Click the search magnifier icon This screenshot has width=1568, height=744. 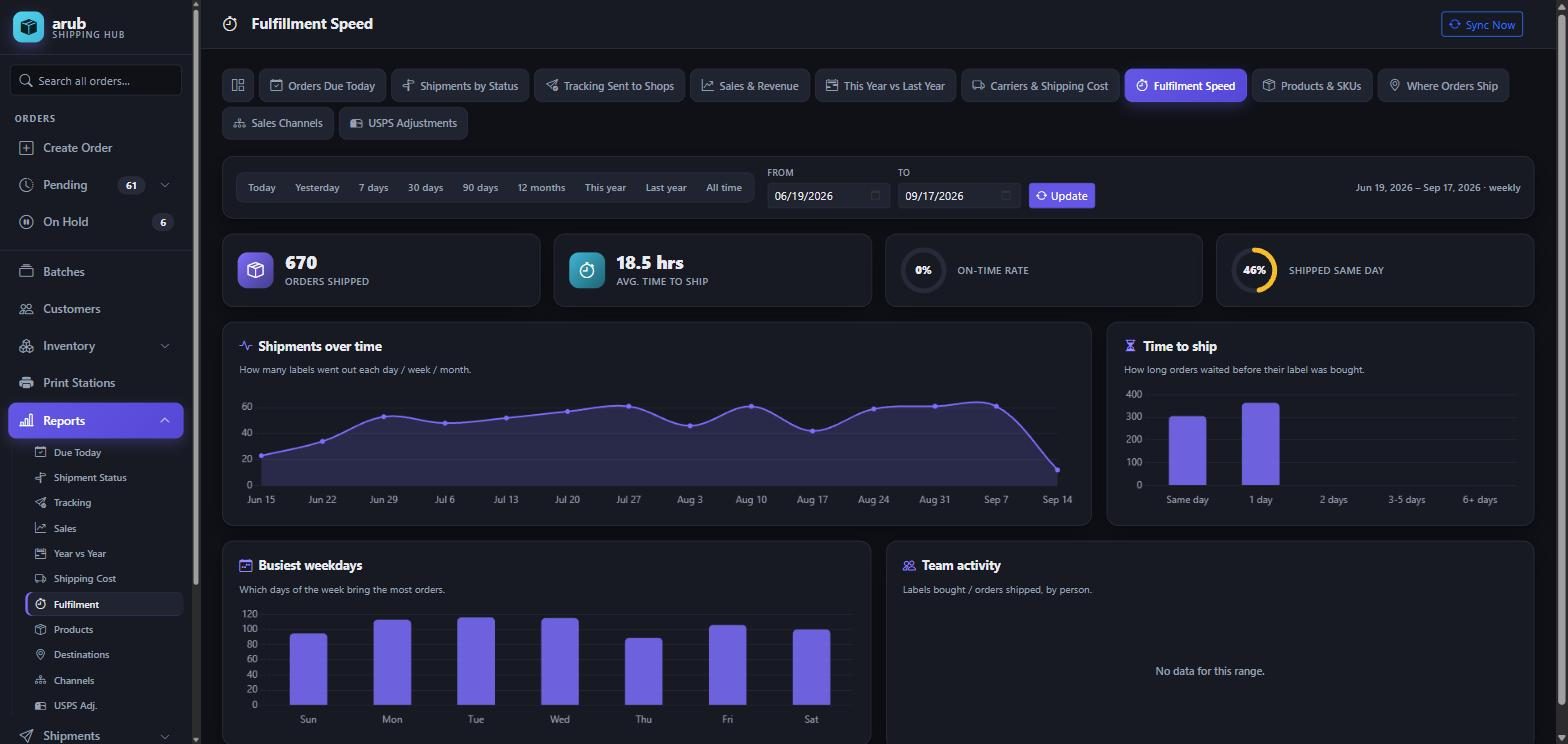click(26, 81)
